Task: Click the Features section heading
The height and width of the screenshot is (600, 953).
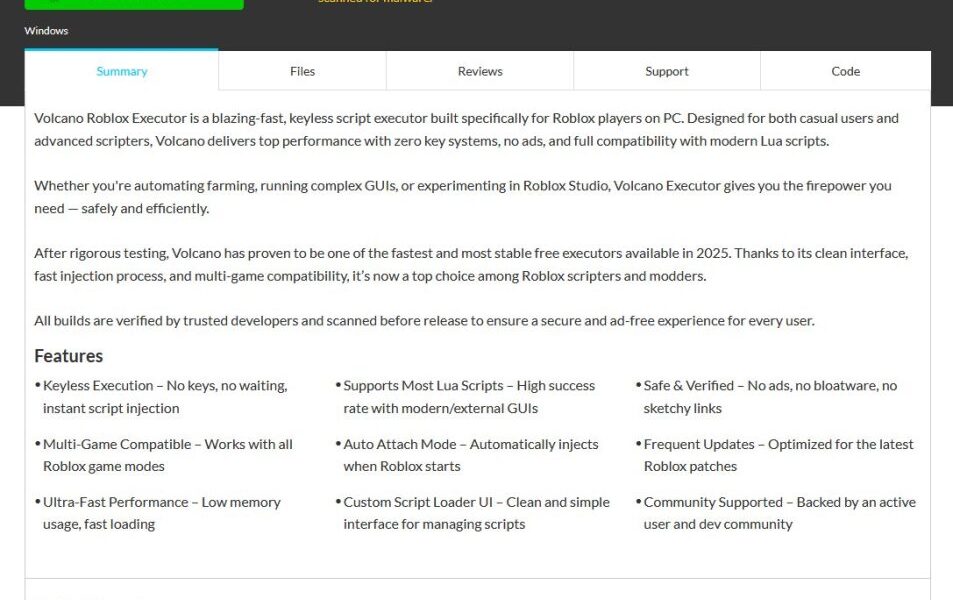Action: click(x=68, y=355)
